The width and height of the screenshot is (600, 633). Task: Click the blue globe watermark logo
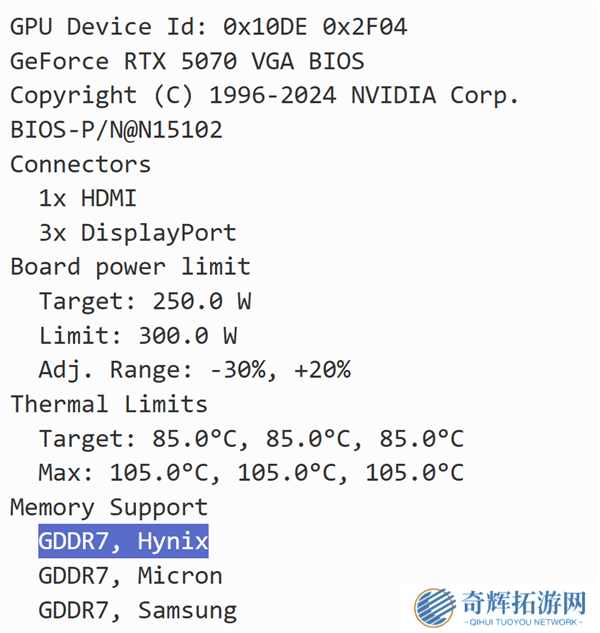pos(435,607)
